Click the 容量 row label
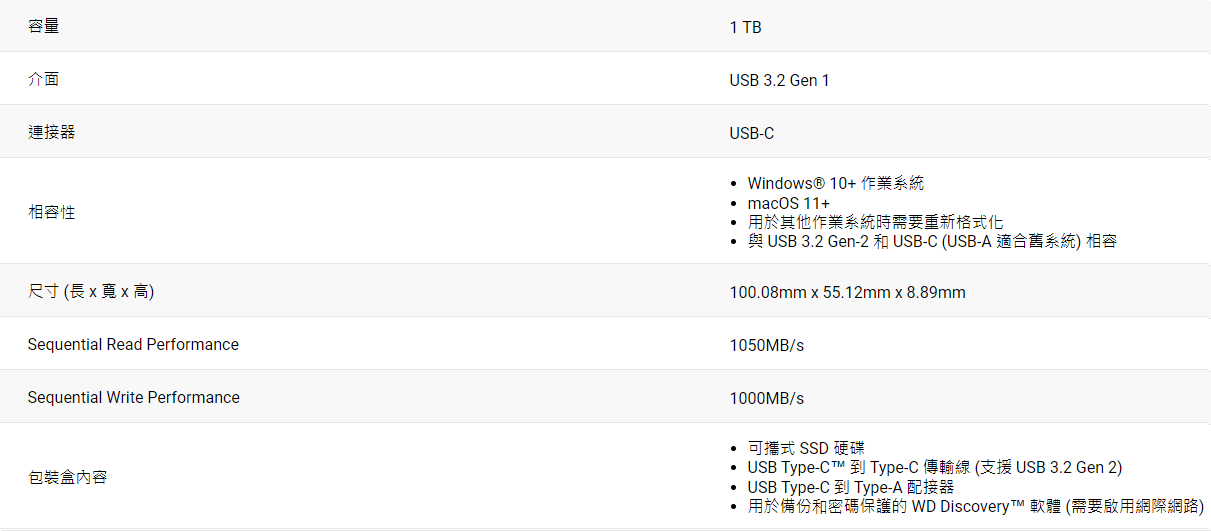 (44, 26)
